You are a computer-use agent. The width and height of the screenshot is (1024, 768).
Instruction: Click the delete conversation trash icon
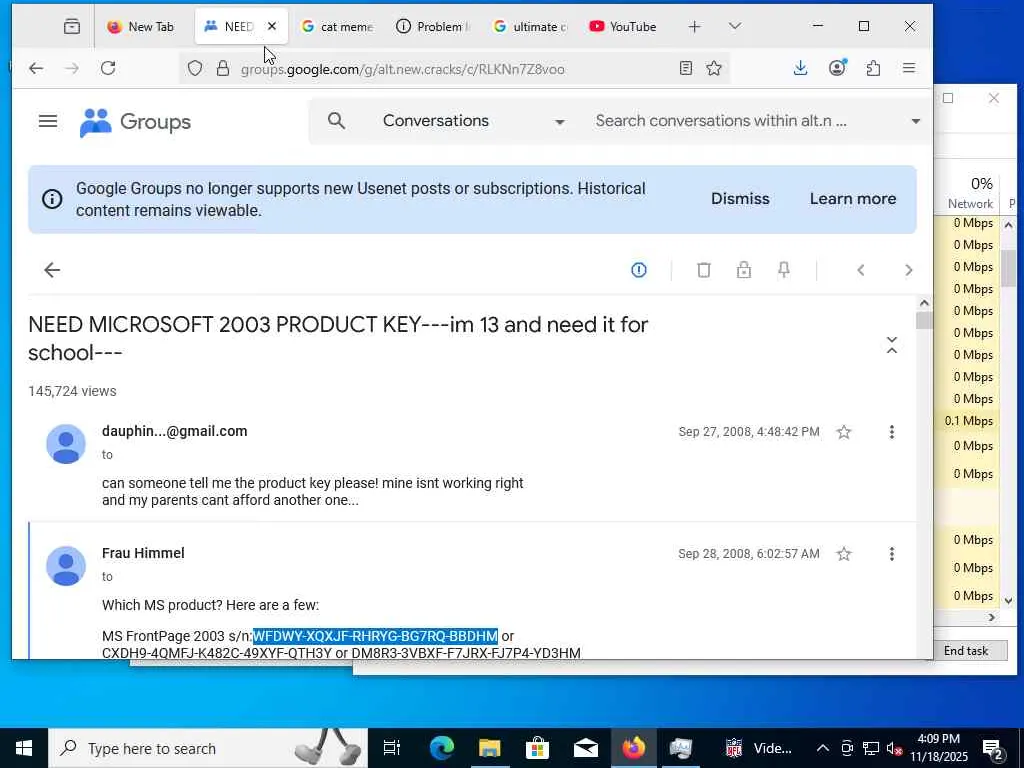[703, 270]
